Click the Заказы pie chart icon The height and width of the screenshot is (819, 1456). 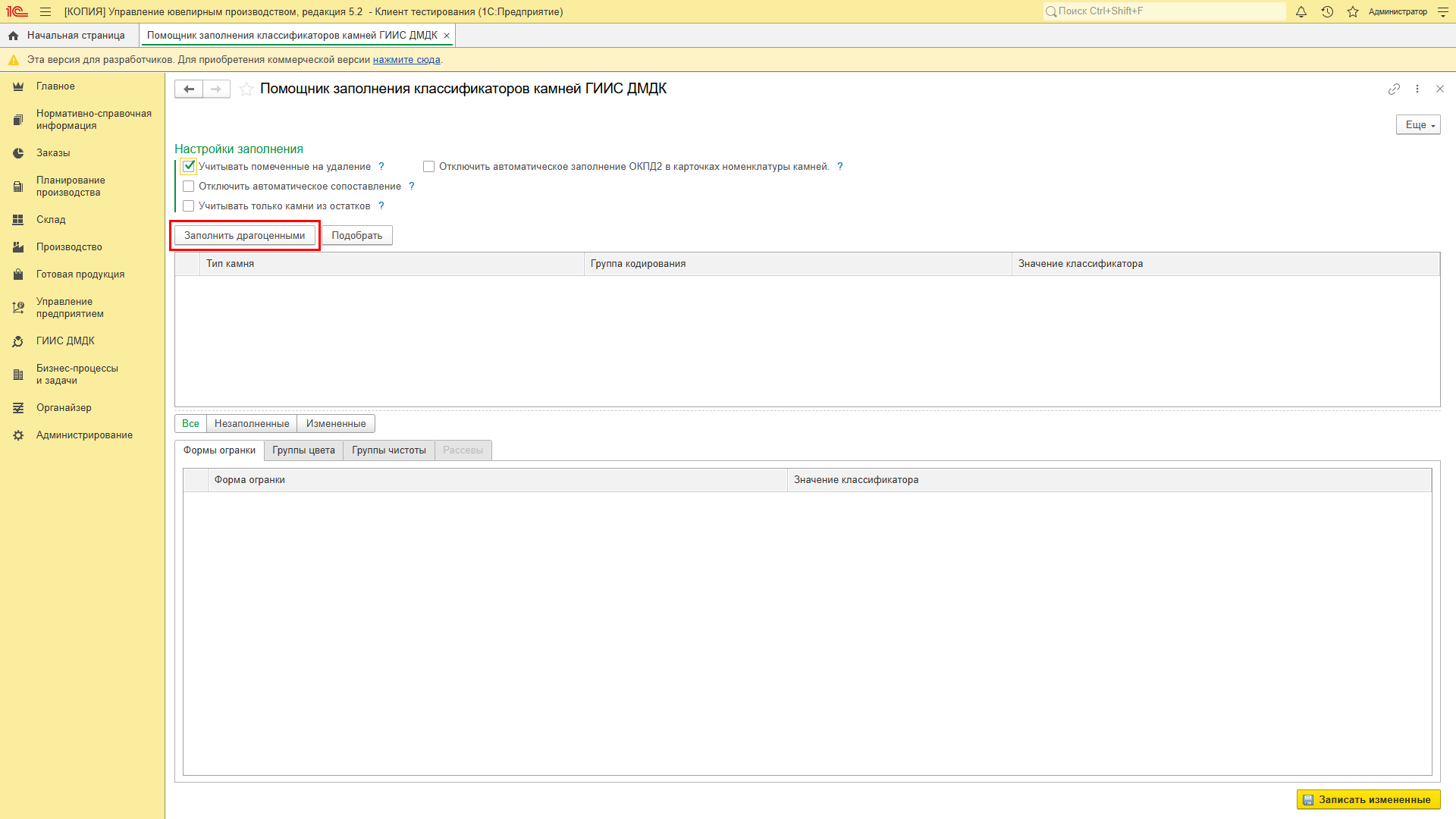pyautogui.click(x=18, y=153)
